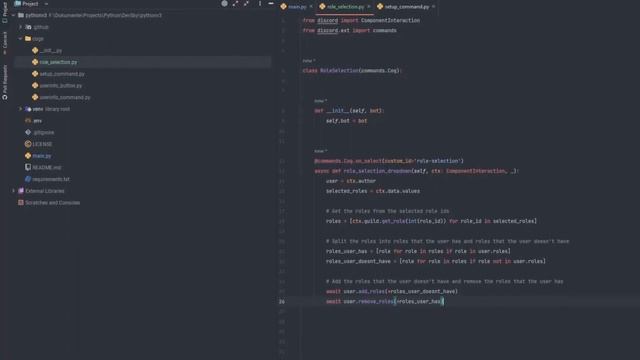Close the role_selection.py editor tab

coord(369,7)
